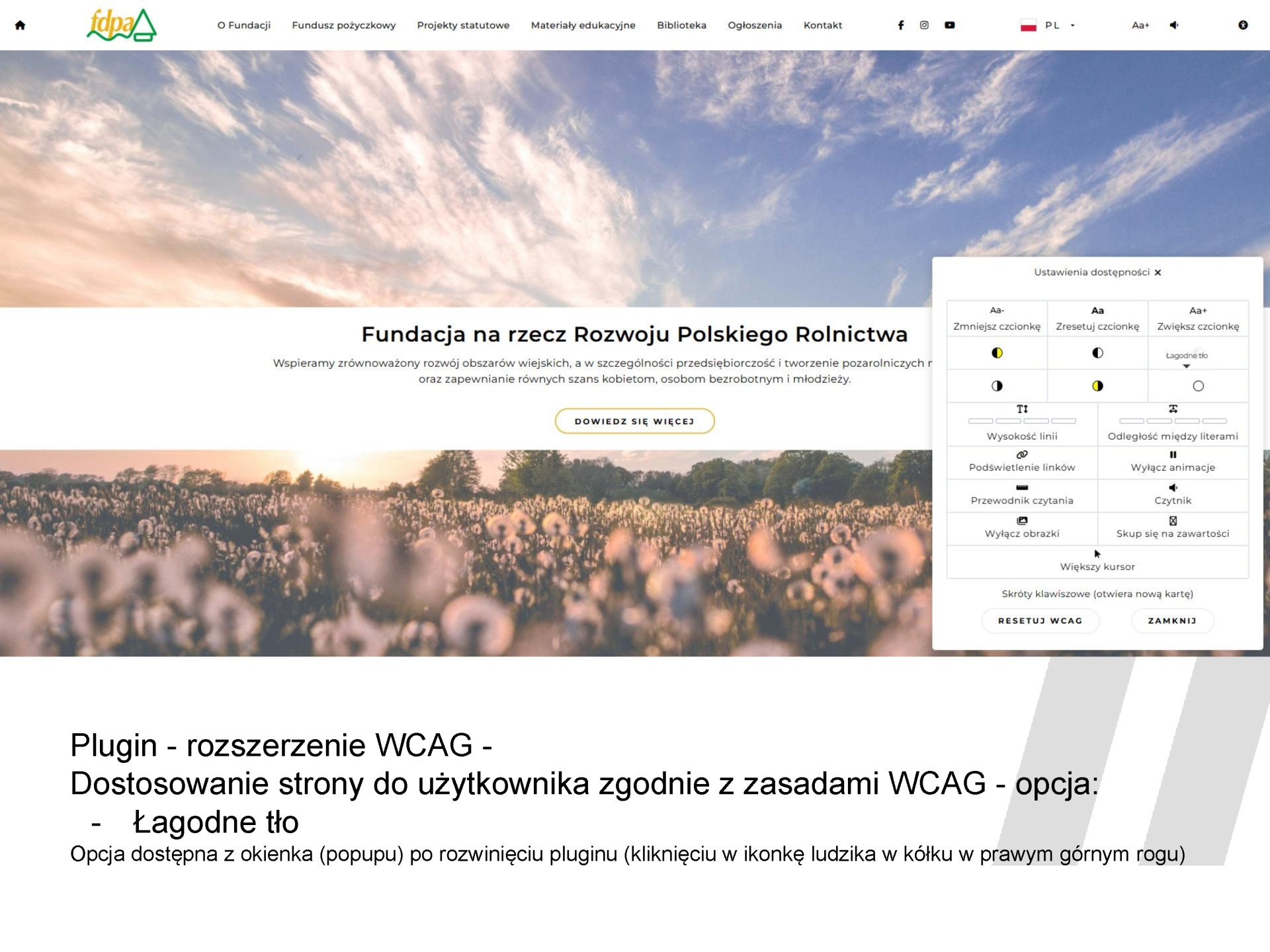Set line height to the last segment
The image size is (1270, 952).
[x=1064, y=421]
